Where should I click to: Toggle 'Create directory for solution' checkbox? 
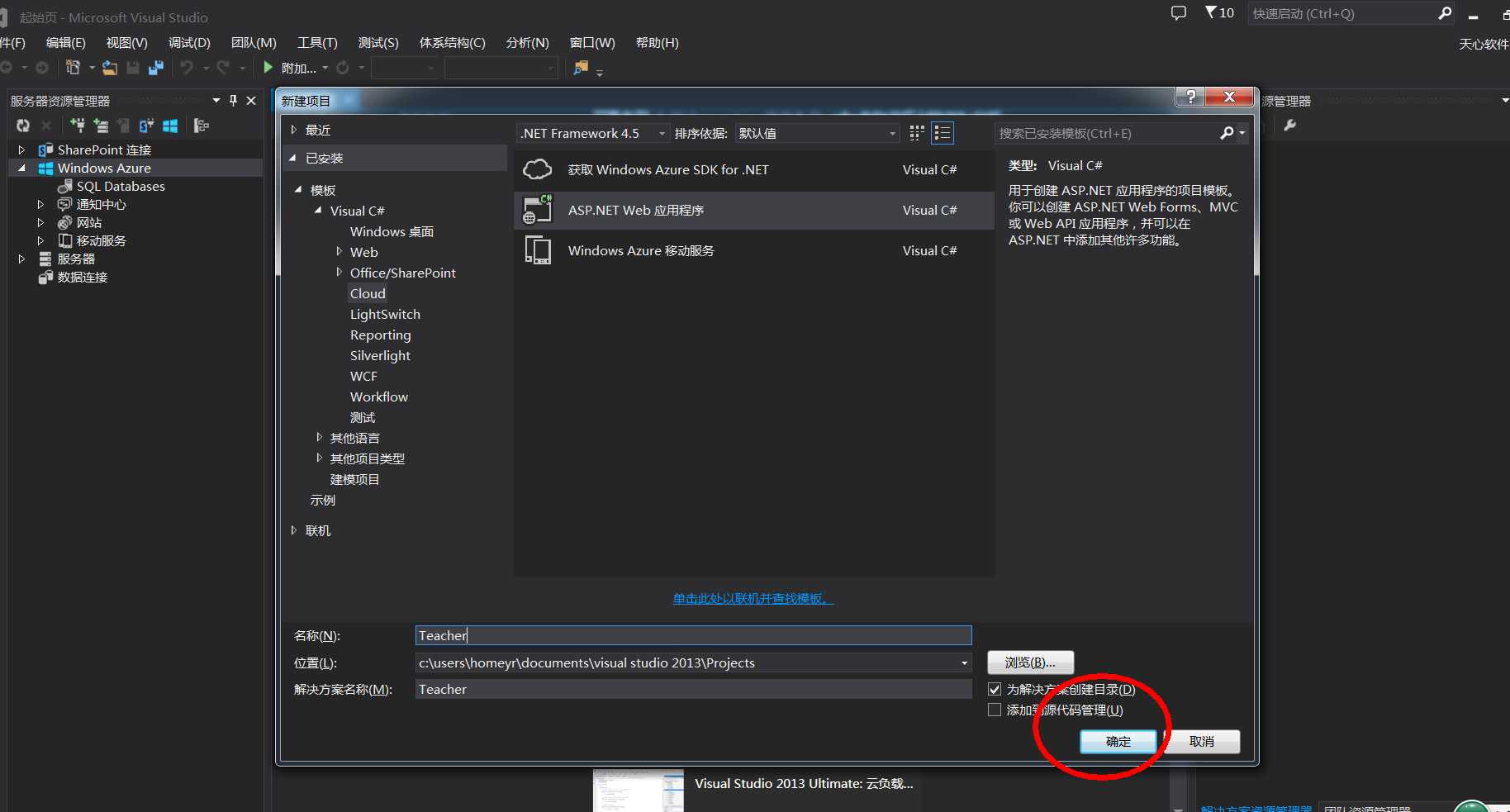995,689
